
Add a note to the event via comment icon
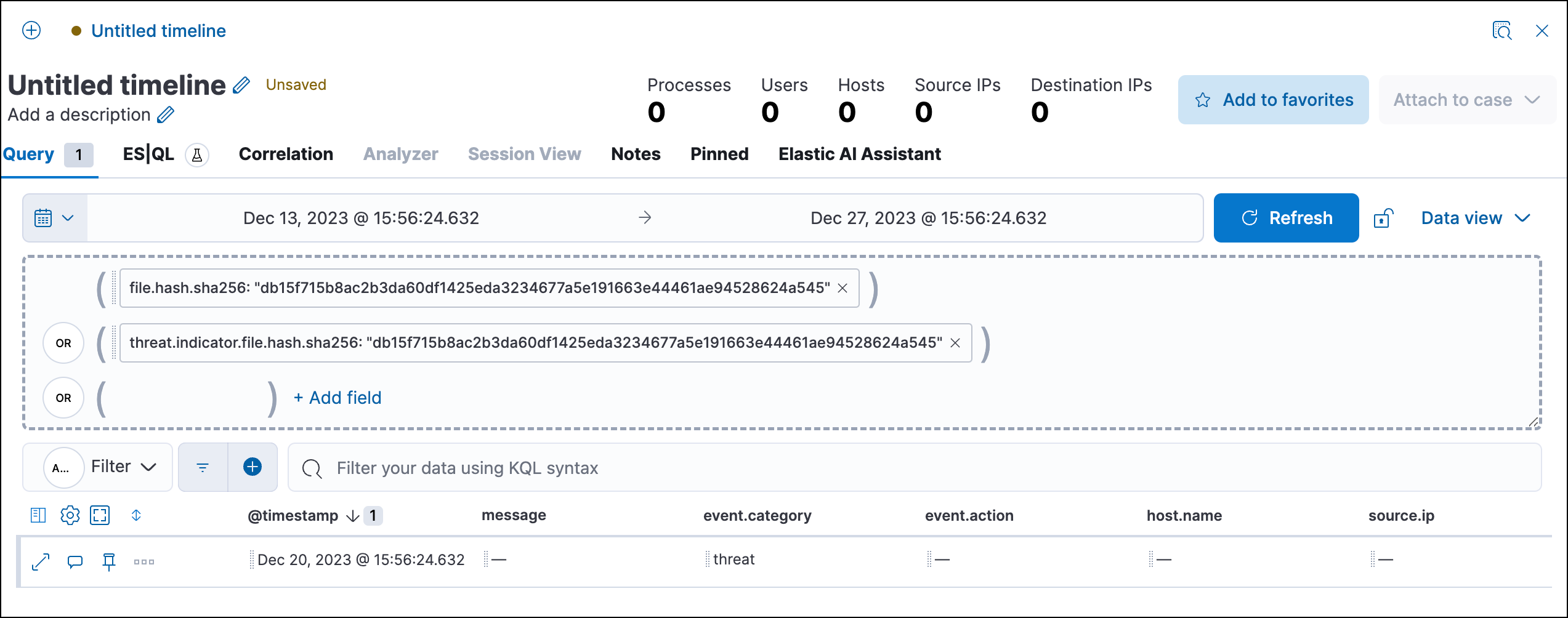click(75, 561)
